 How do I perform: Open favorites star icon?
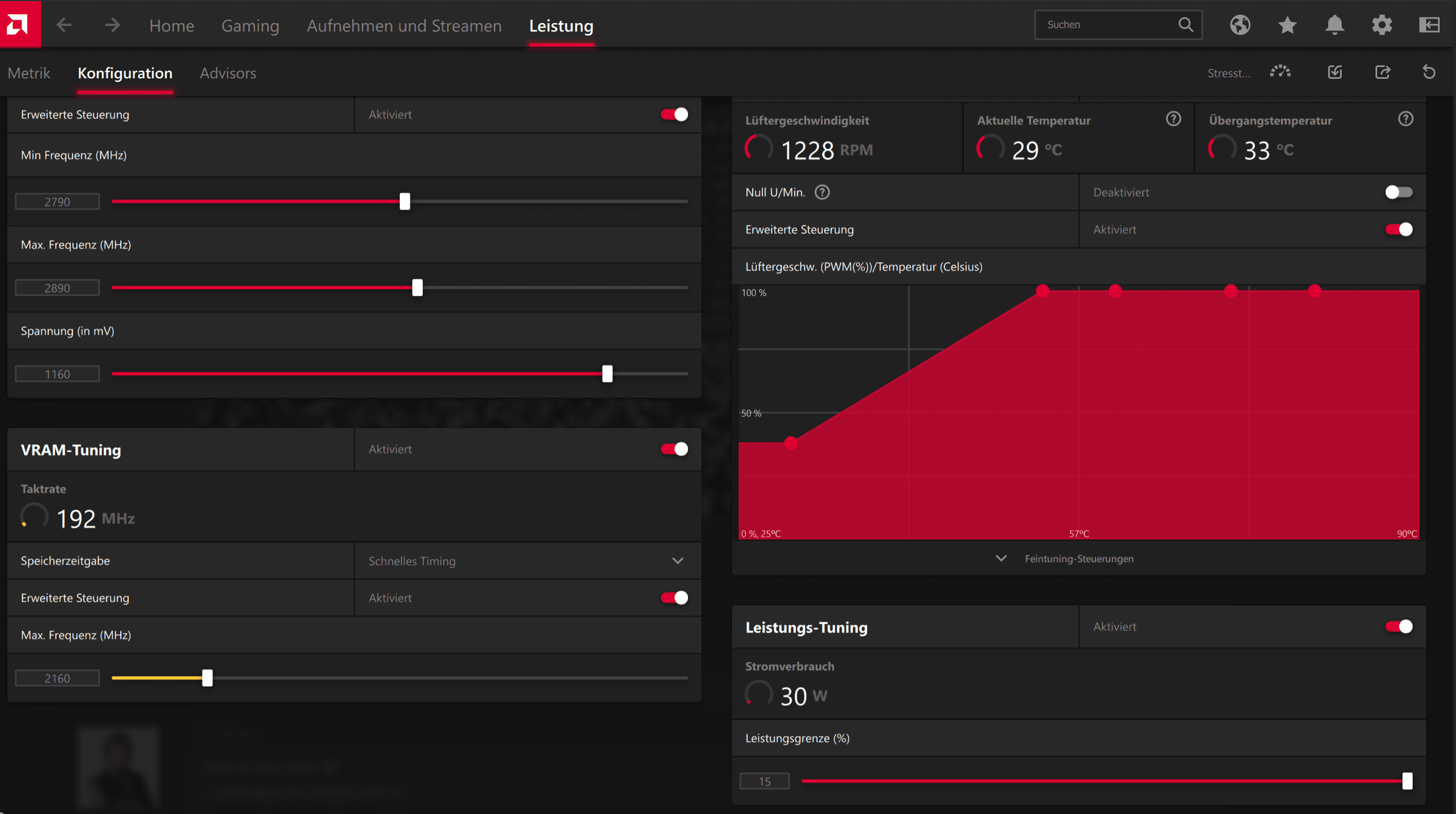(x=1287, y=25)
